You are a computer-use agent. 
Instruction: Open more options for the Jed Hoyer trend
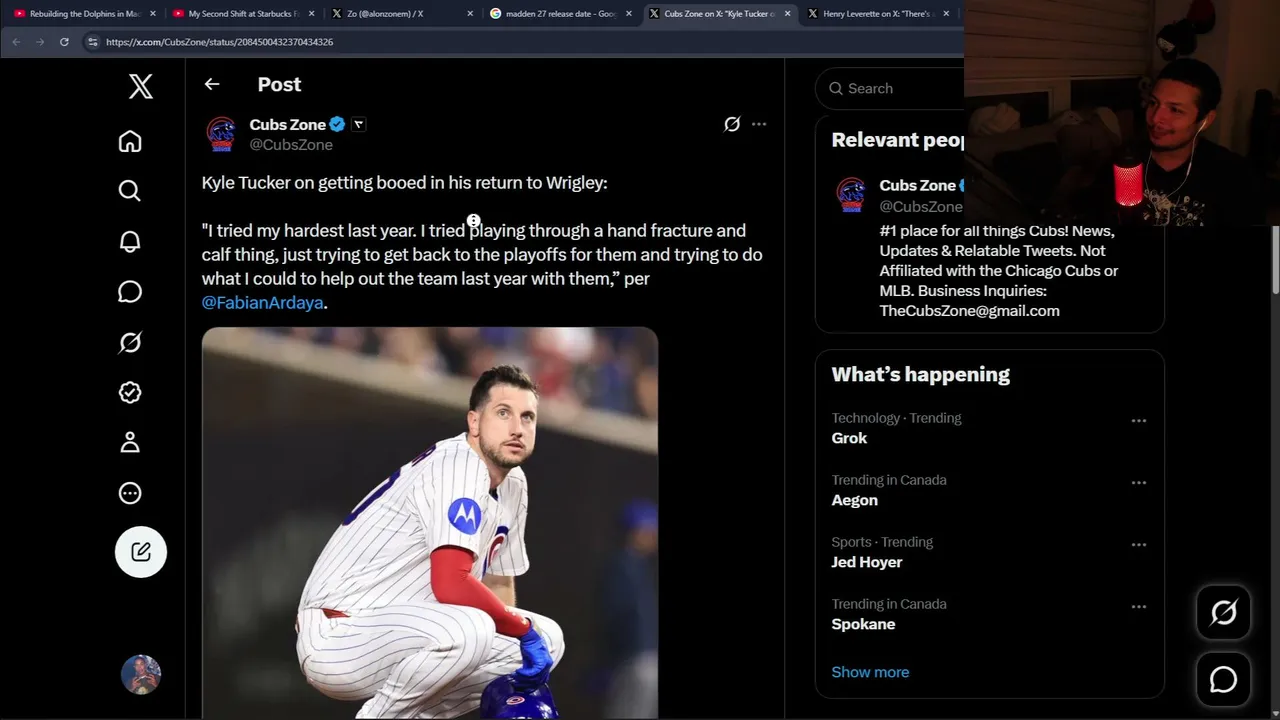coord(1139,545)
